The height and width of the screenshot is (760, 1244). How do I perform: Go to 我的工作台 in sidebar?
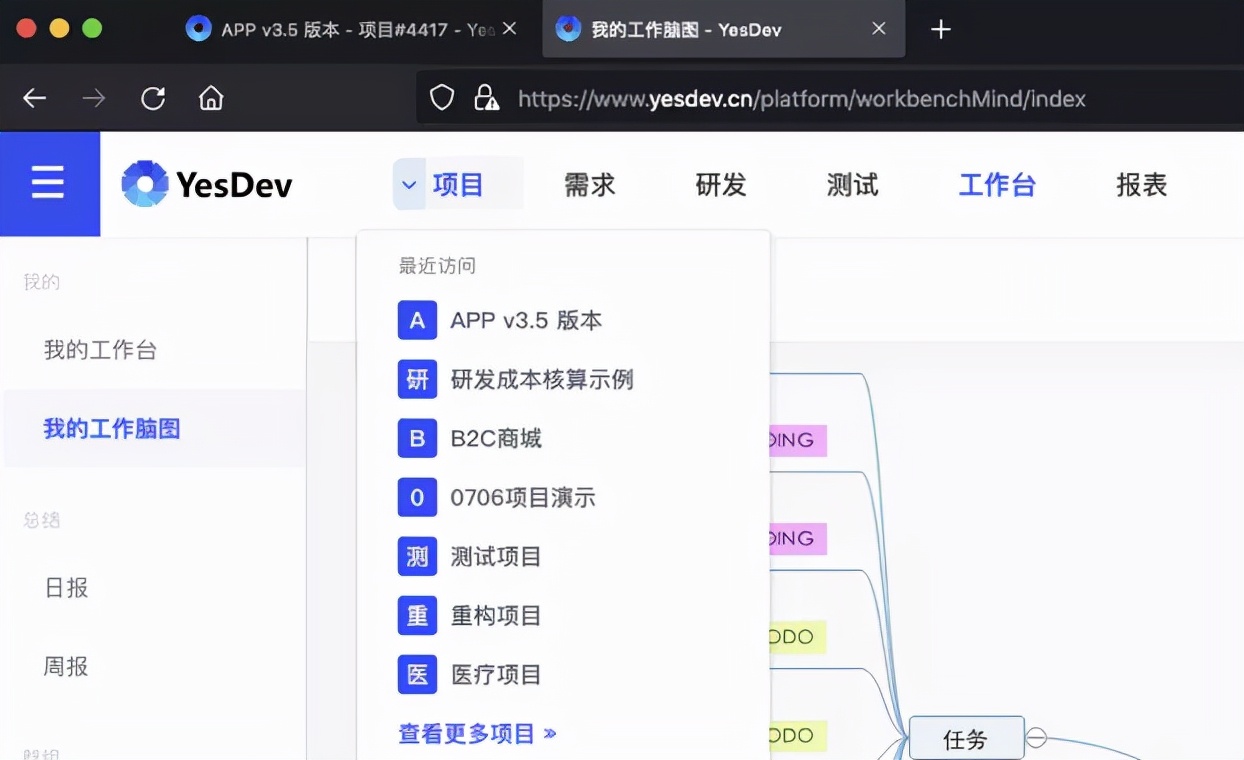point(100,350)
